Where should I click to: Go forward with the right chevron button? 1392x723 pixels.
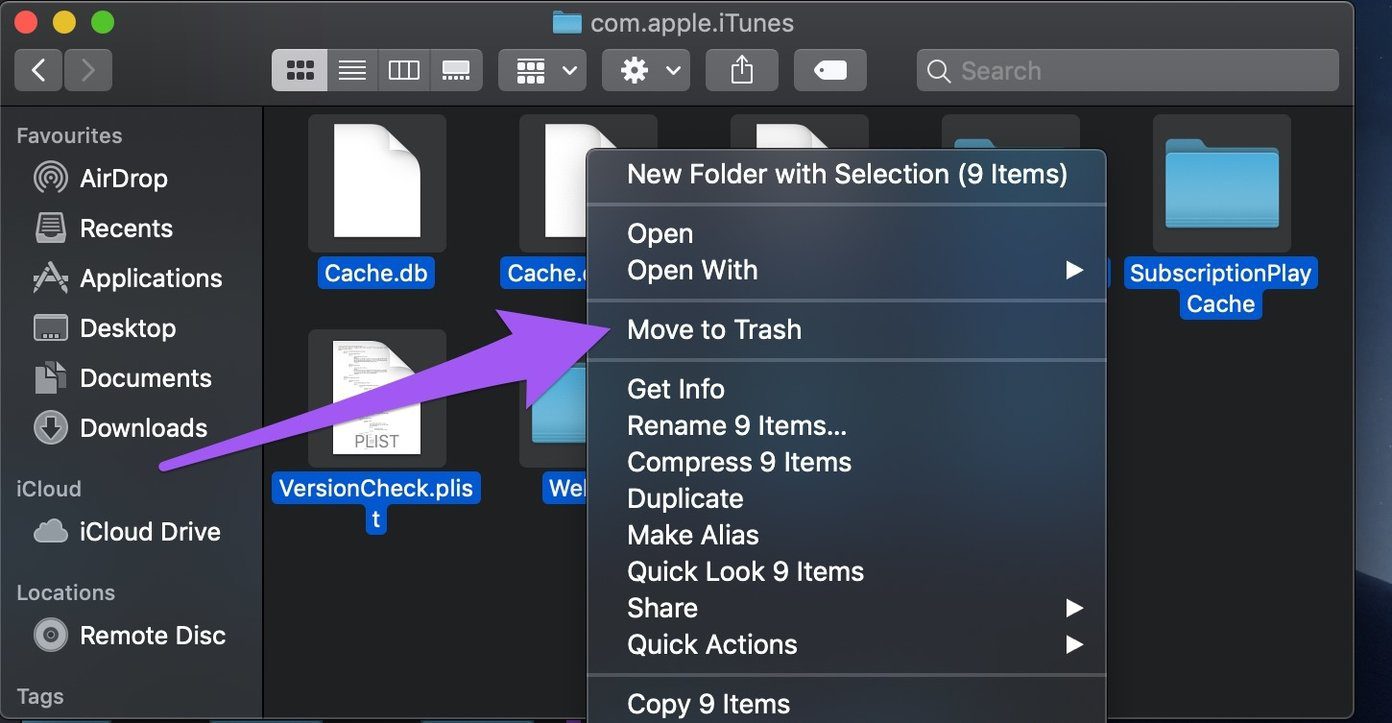click(x=88, y=70)
